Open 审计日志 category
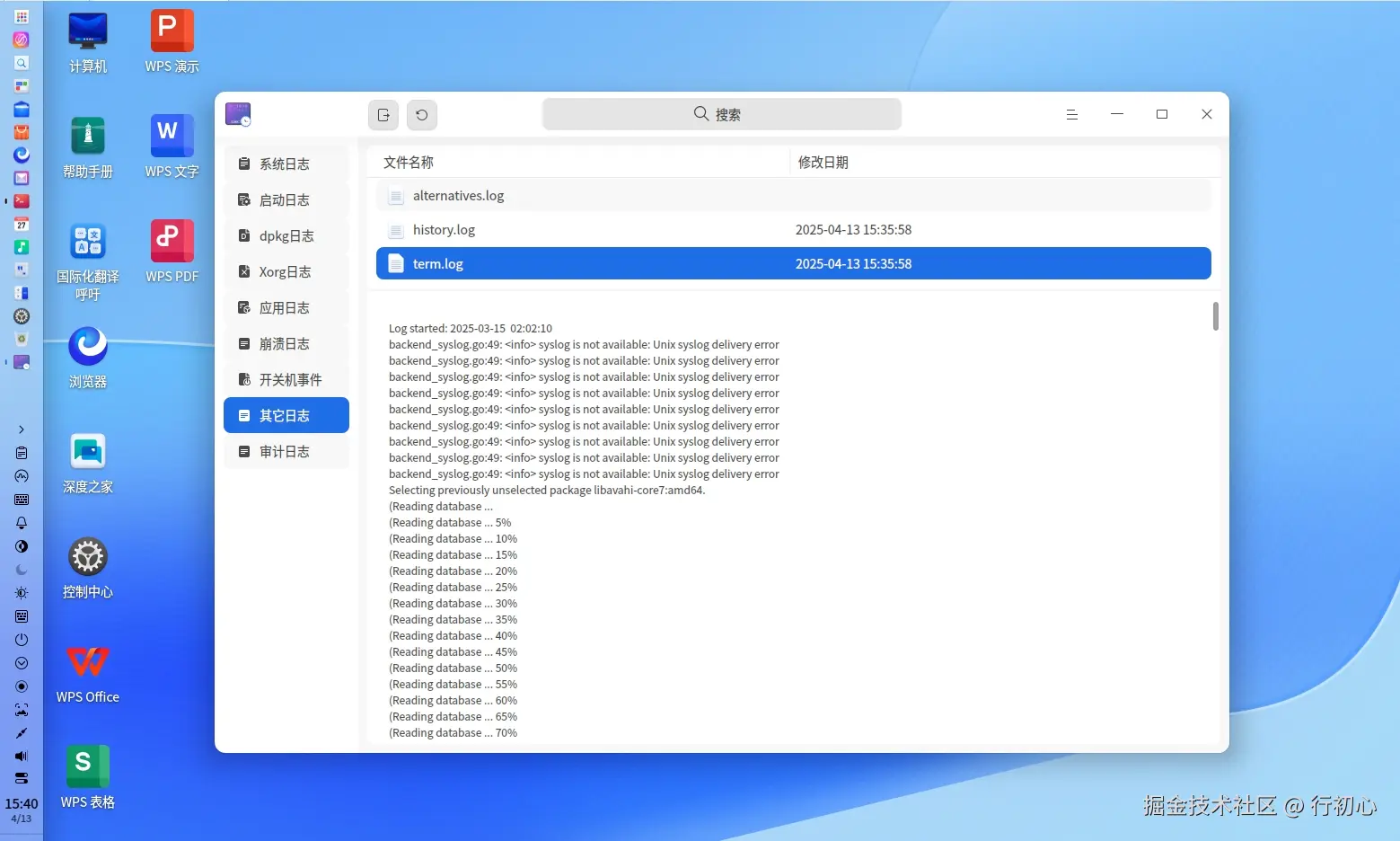The image size is (1400, 841). click(x=286, y=451)
